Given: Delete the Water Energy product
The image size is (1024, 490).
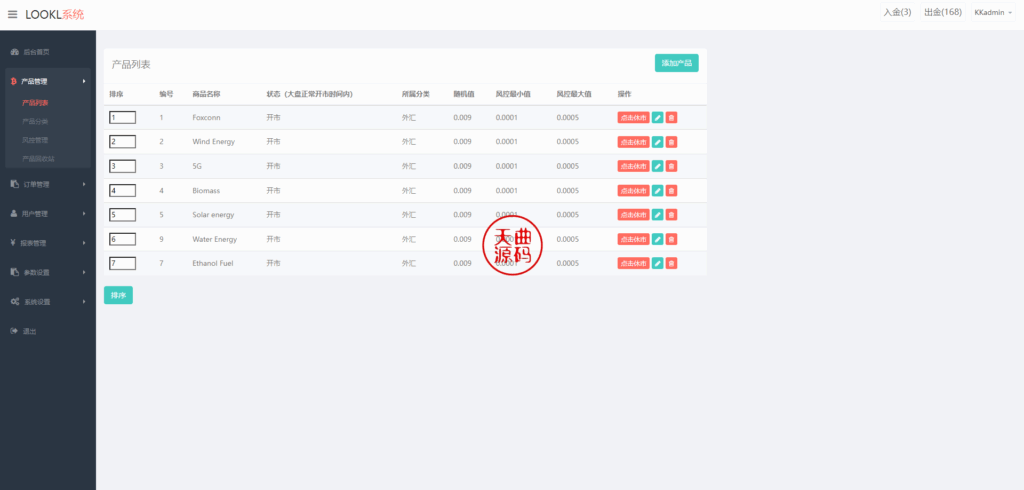Looking at the screenshot, I should 671,239.
